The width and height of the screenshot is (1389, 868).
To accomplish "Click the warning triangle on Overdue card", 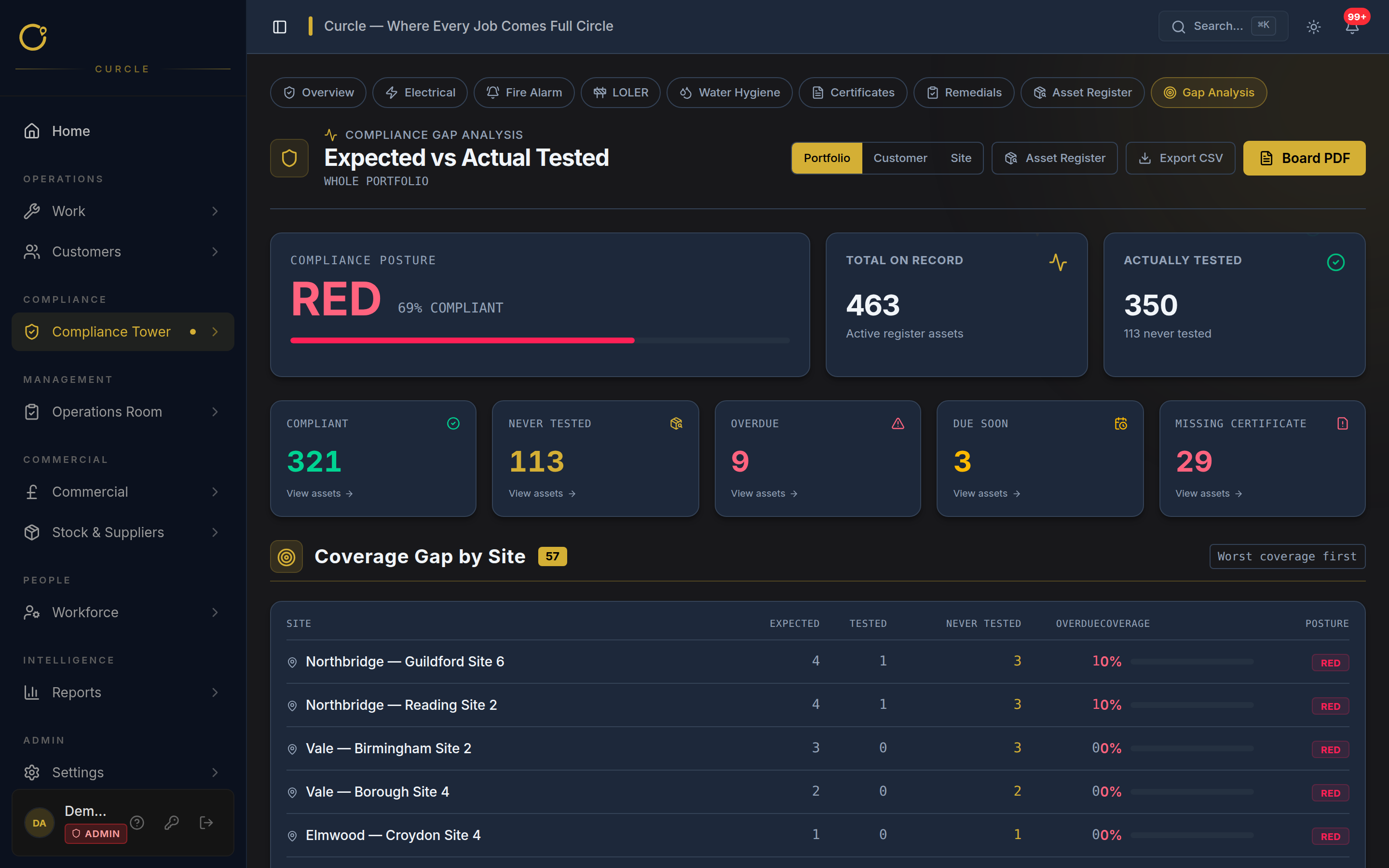I will [x=898, y=424].
